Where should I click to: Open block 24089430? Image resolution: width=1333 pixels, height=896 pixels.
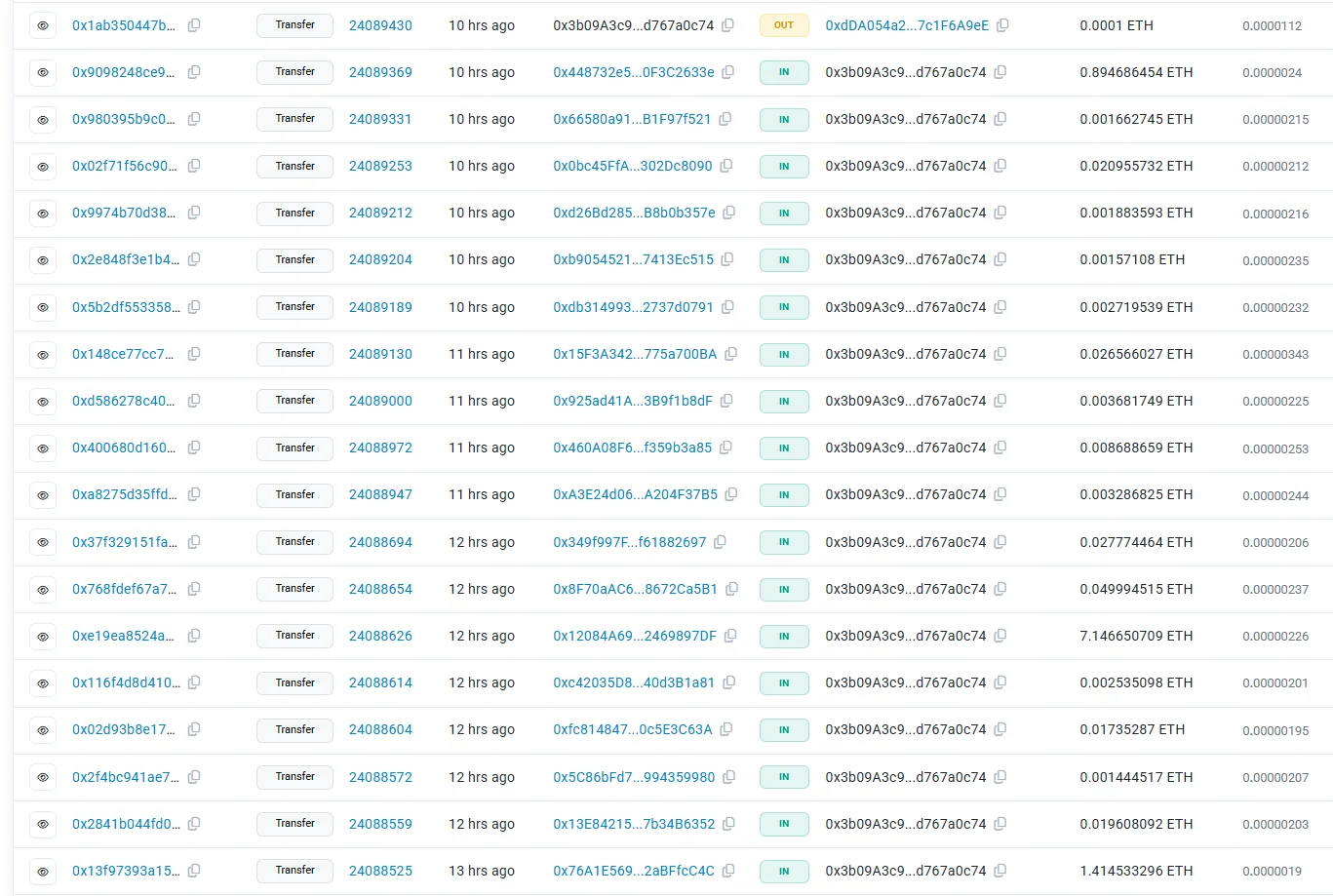(380, 25)
